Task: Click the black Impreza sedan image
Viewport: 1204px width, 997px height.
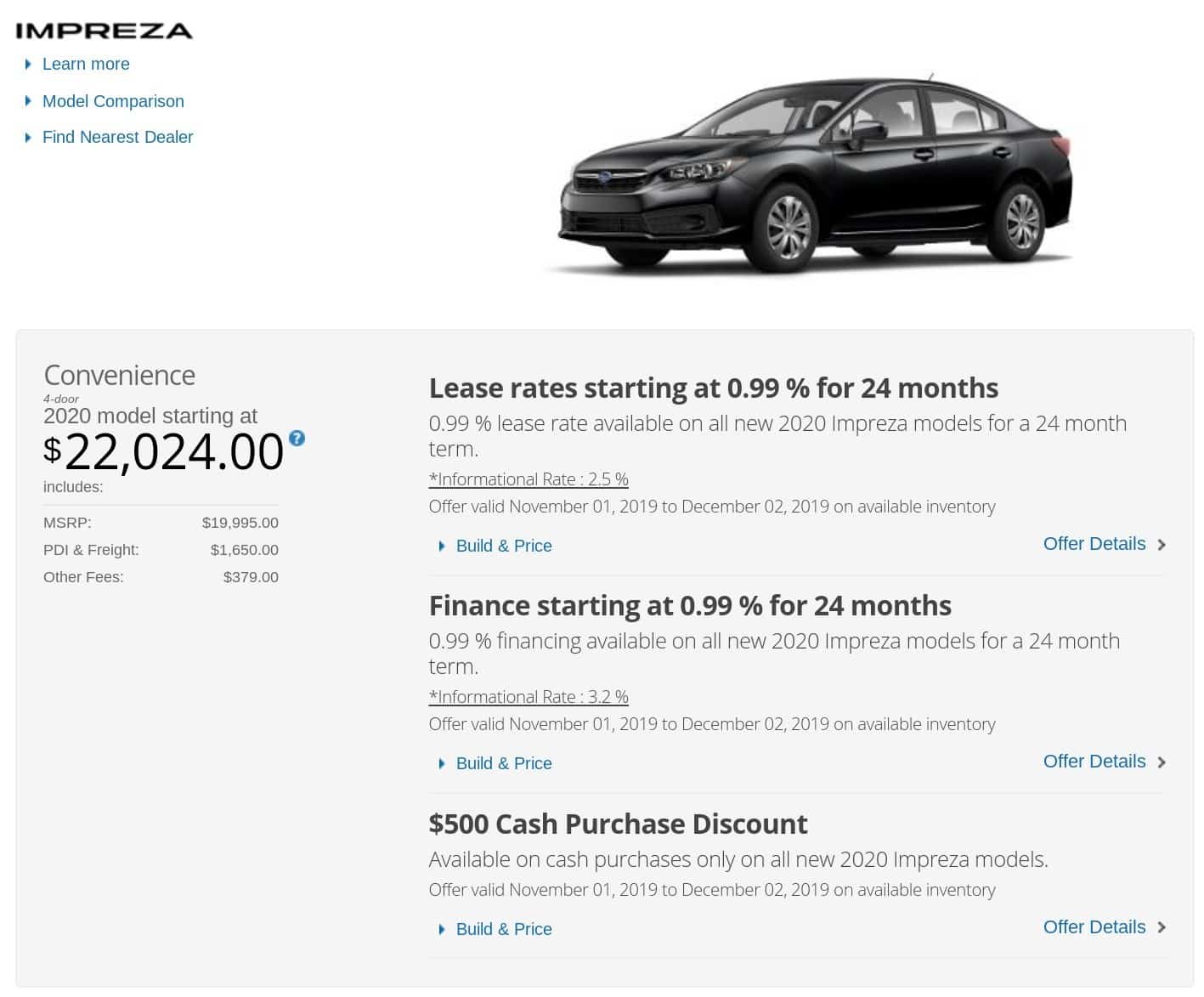Action: click(x=813, y=174)
